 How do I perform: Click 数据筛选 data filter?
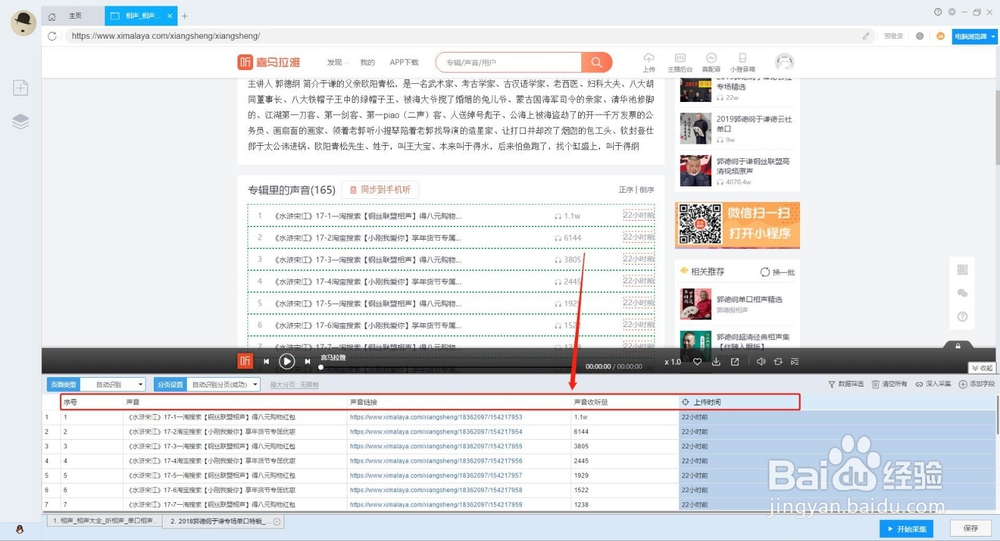tap(846, 384)
